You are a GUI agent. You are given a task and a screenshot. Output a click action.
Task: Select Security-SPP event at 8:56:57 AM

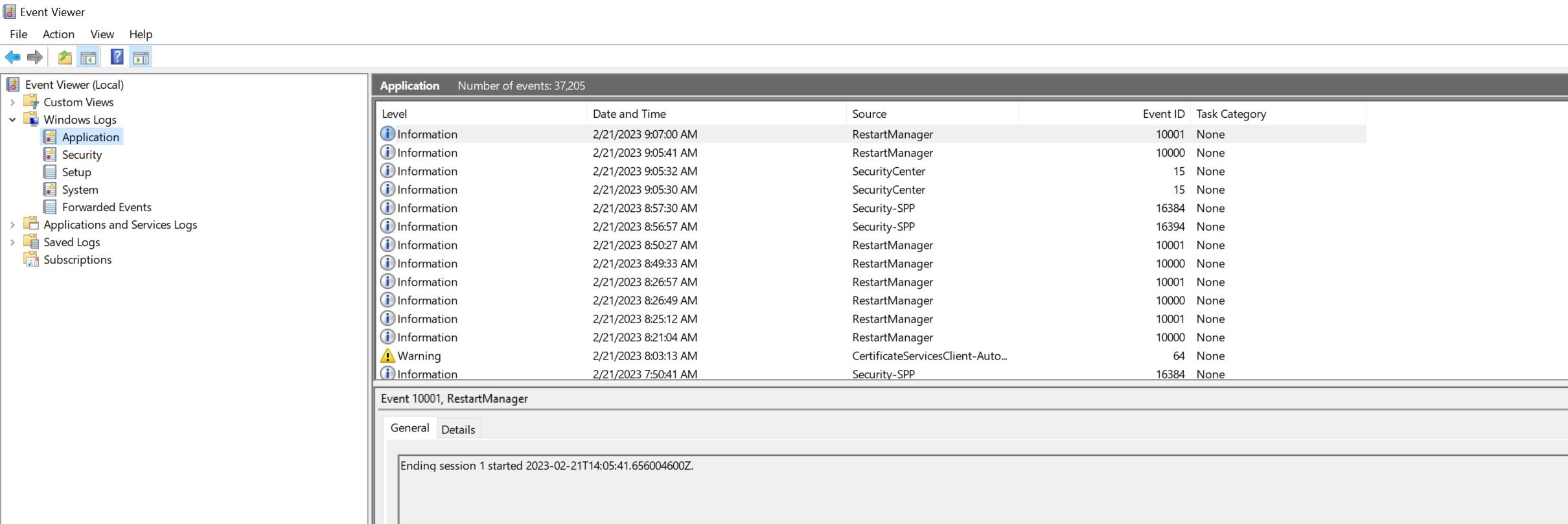coord(872,227)
